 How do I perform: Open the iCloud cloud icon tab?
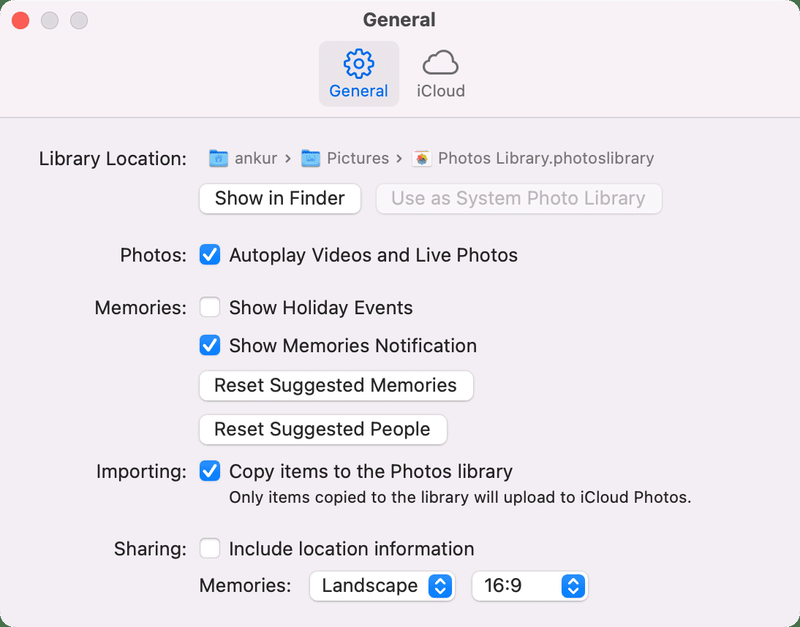point(440,63)
